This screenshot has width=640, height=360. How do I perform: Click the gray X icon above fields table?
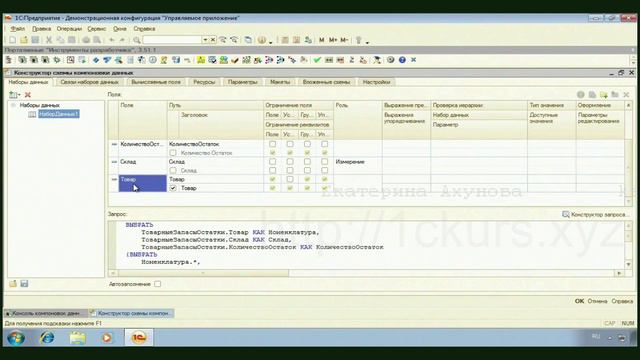click(x=626, y=95)
